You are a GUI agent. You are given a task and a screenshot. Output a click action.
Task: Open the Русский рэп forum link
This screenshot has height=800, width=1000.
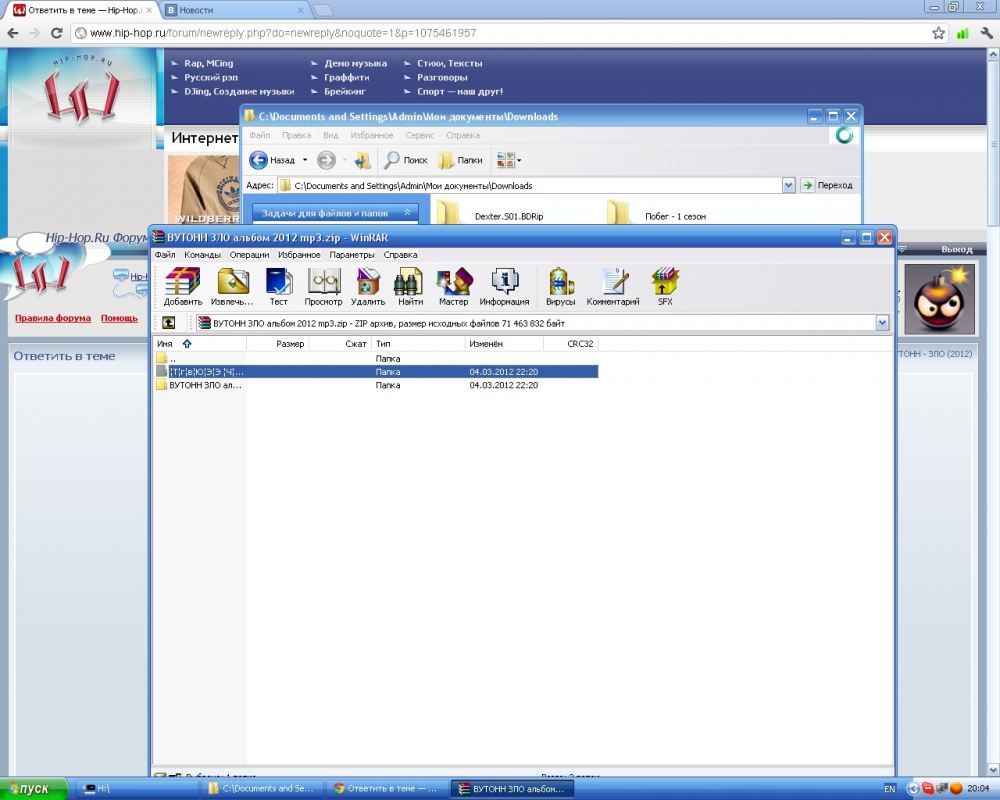click(211, 77)
